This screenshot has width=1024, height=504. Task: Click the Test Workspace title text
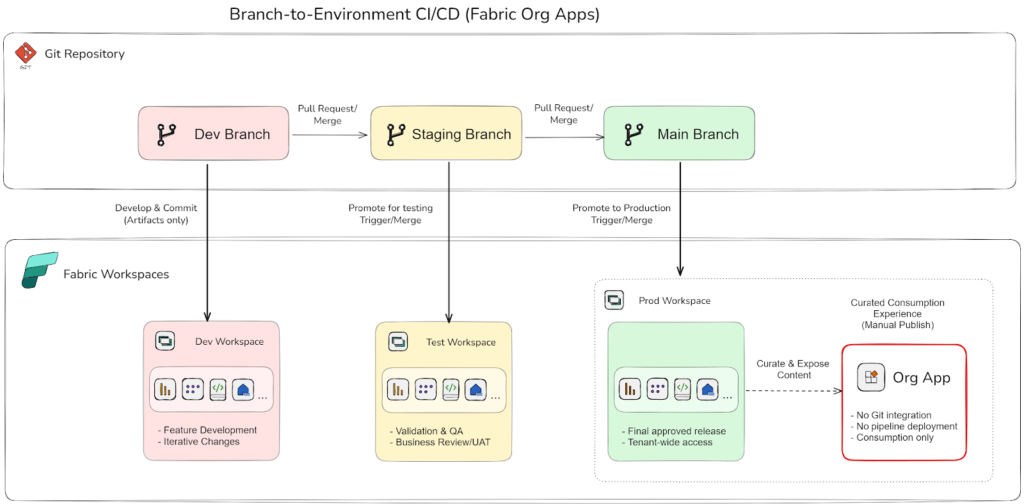coord(461,342)
